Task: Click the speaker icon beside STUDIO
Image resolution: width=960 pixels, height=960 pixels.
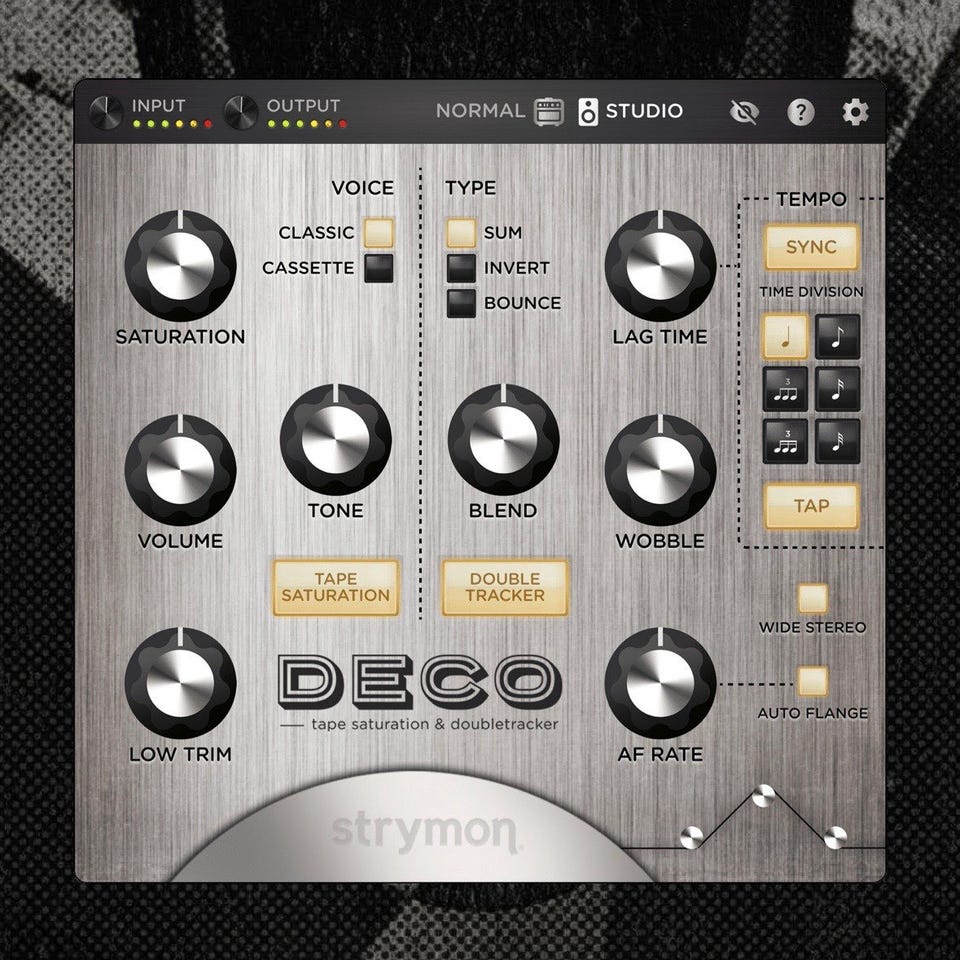Action: (588, 111)
